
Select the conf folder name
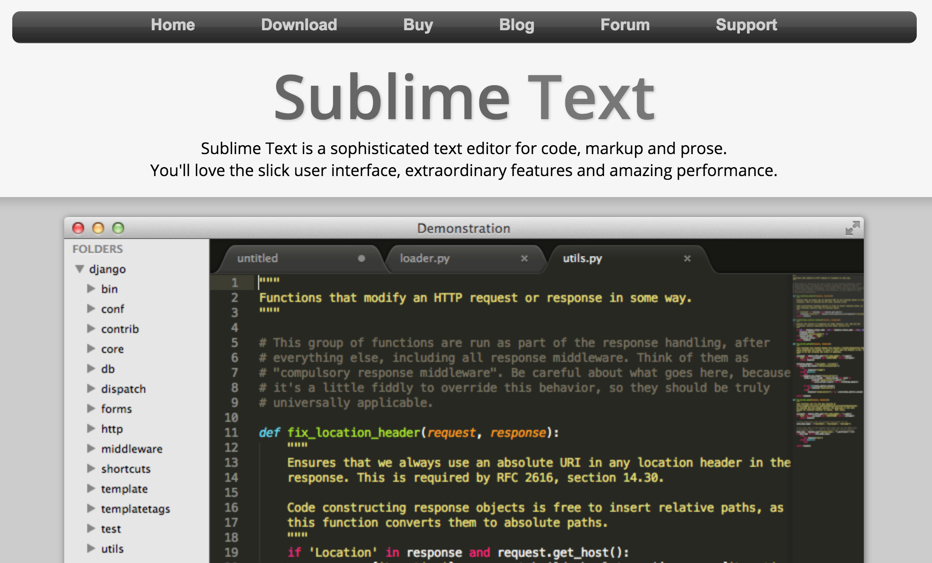coord(112,309)
